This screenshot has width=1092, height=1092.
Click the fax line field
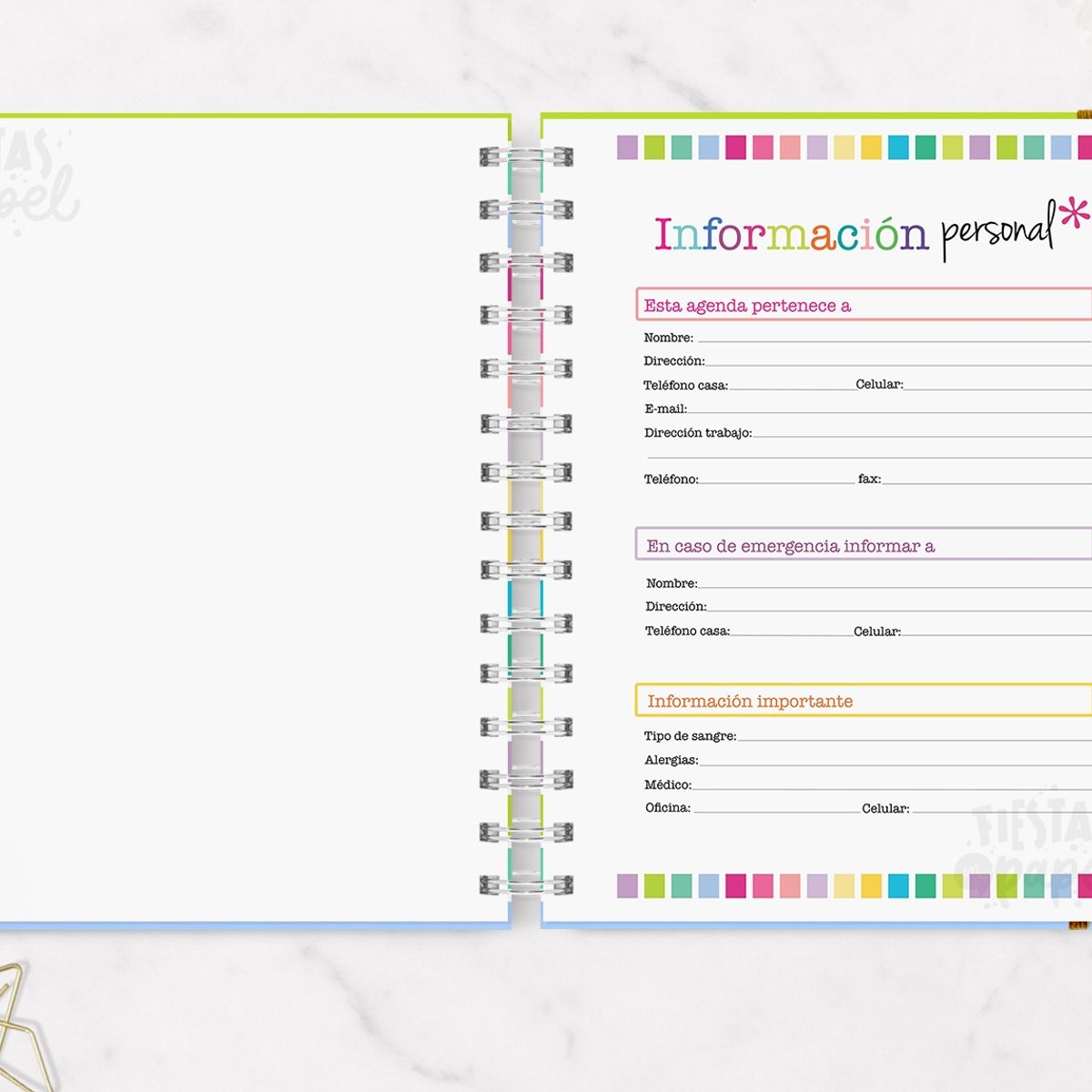983,479
